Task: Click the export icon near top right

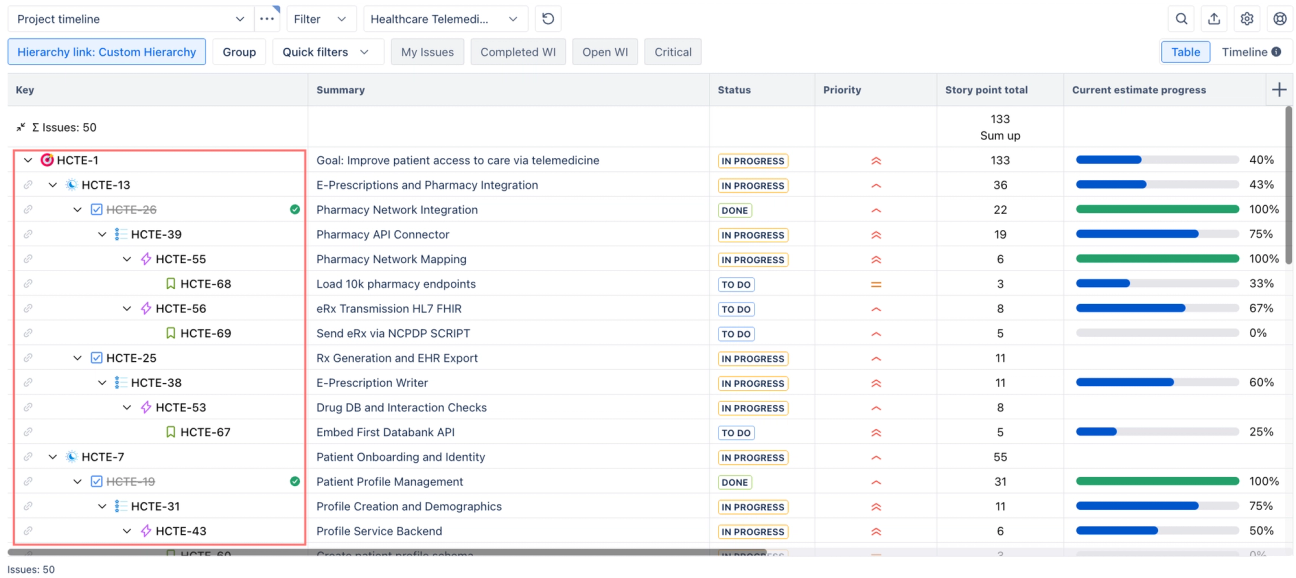Action: point(1214,18)
